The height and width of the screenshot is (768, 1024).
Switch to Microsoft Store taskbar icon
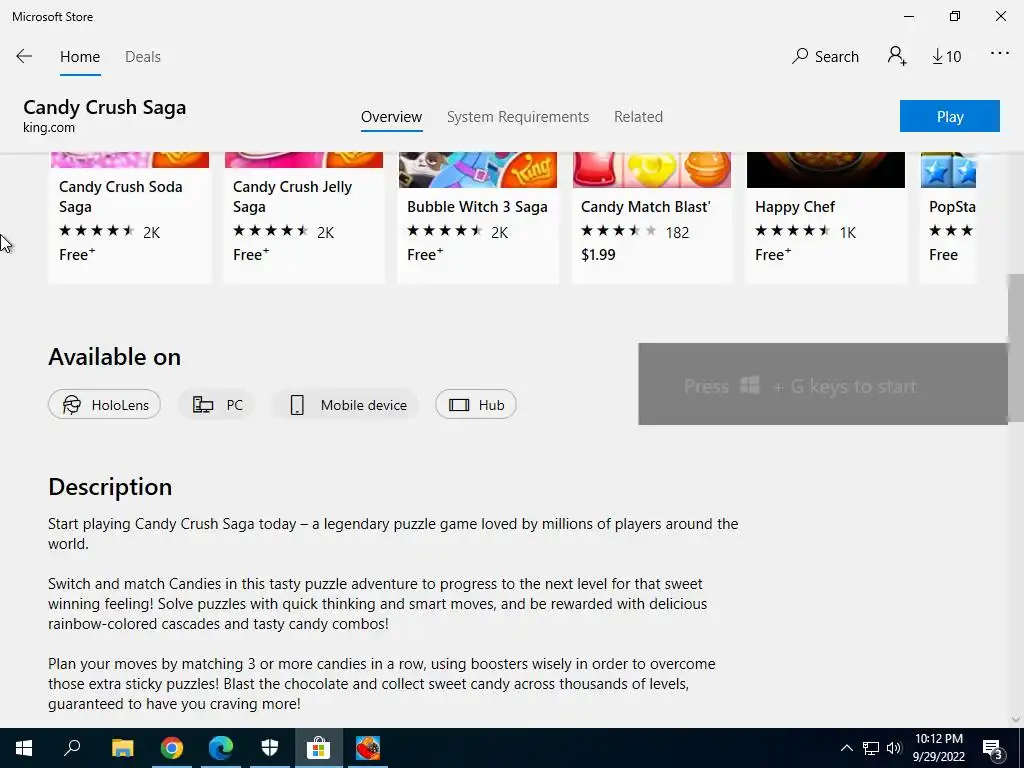[x=319, y=748]
